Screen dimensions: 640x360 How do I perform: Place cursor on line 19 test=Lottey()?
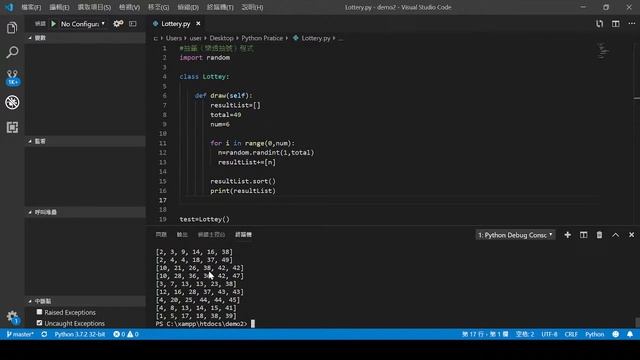pyautogui.click(x=204, y=219)
